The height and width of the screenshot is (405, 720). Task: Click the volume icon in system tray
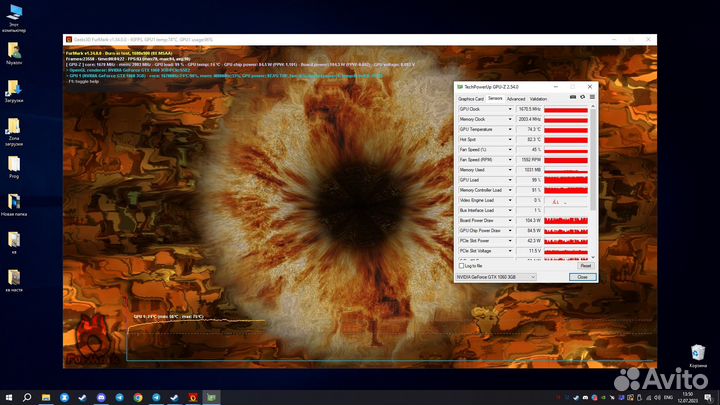point(658,398)
